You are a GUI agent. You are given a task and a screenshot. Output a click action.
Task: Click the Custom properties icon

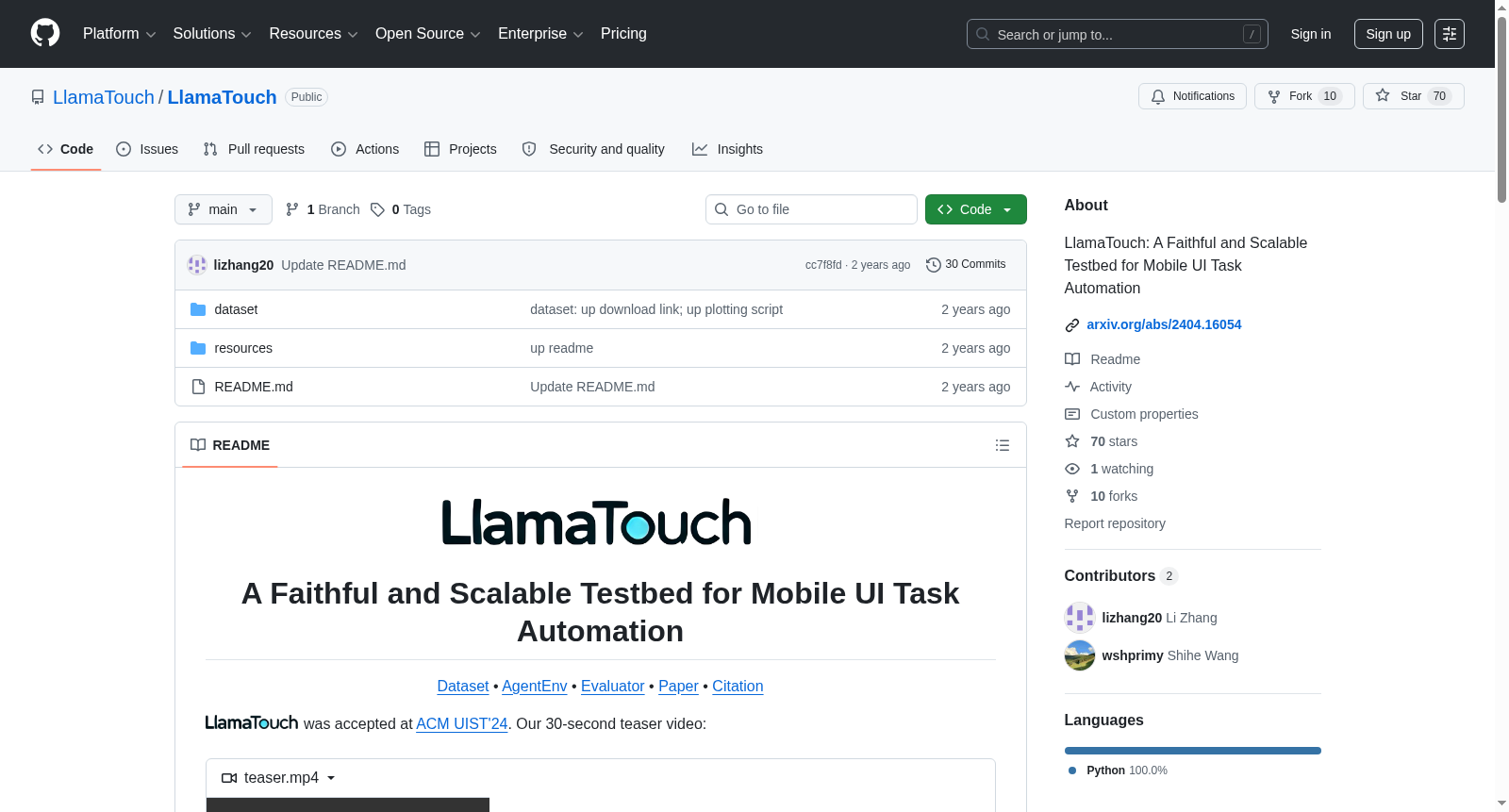tap(1072, 414)
